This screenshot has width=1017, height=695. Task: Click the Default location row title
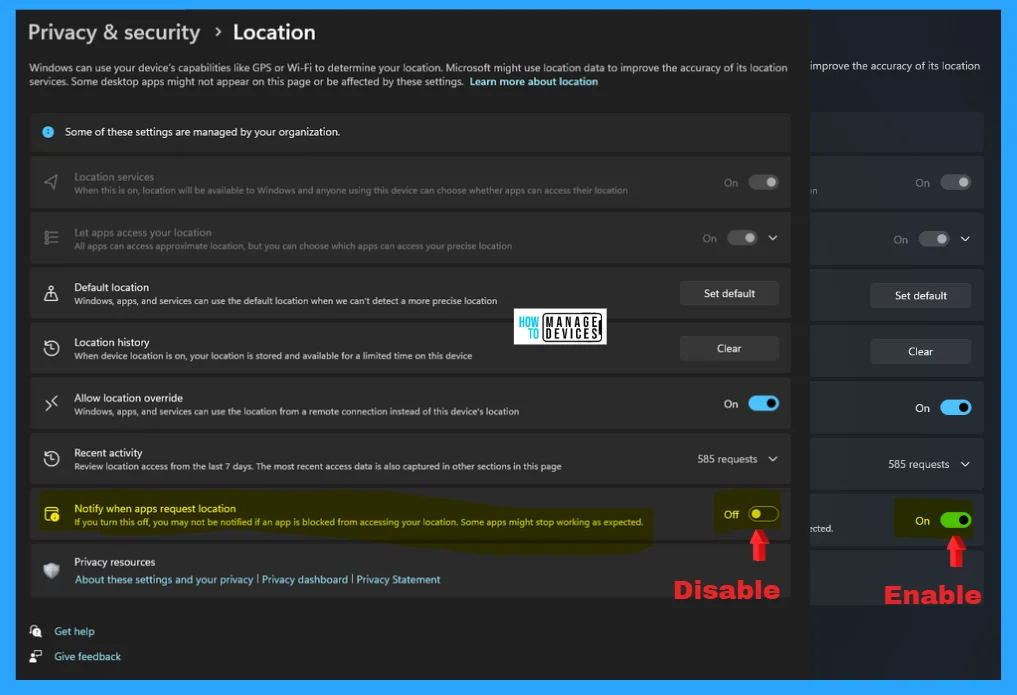pyautogui.click(x=112, y=287)
